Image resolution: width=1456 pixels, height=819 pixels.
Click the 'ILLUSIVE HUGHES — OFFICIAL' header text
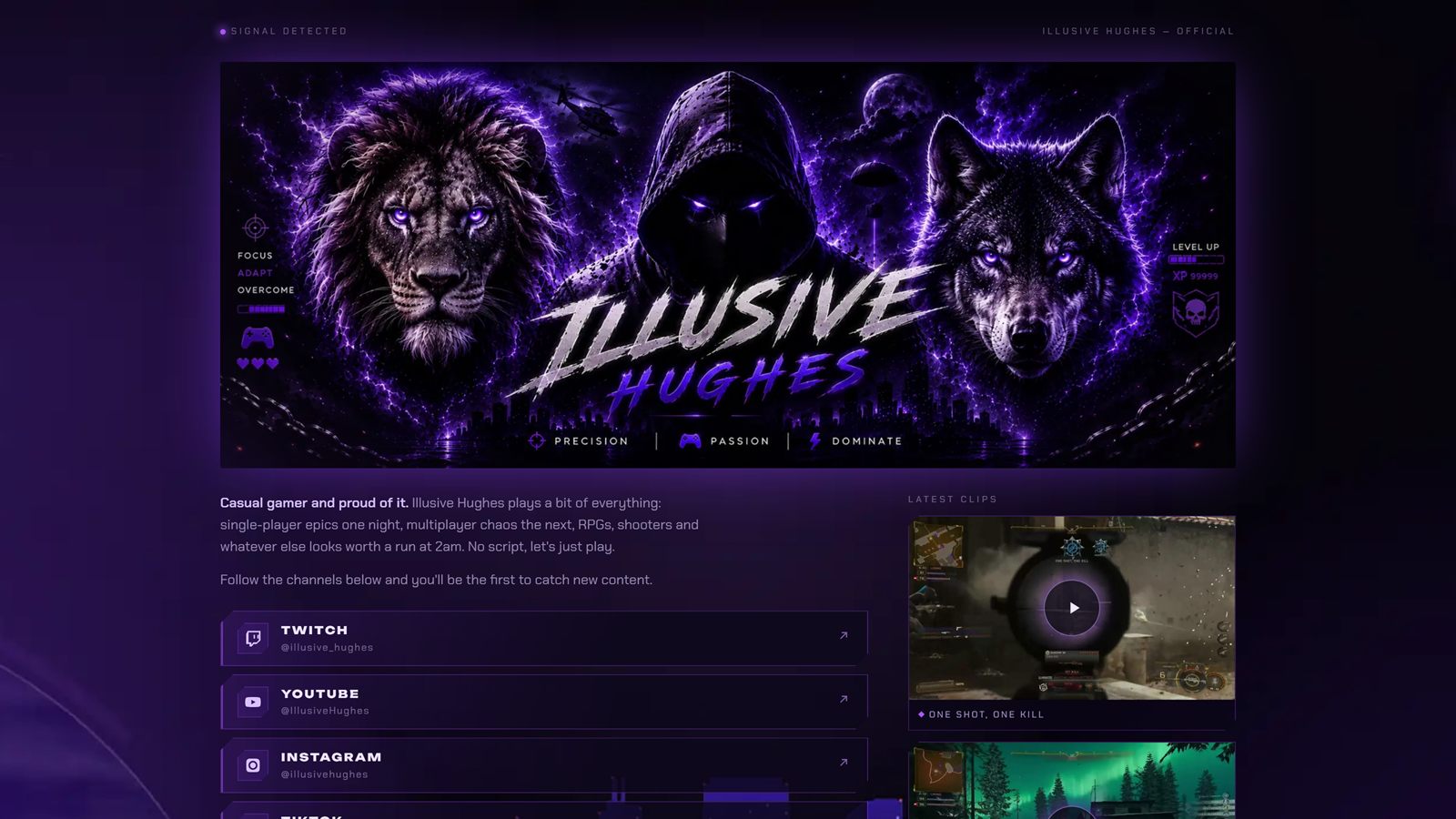(x=1138, y=31)
